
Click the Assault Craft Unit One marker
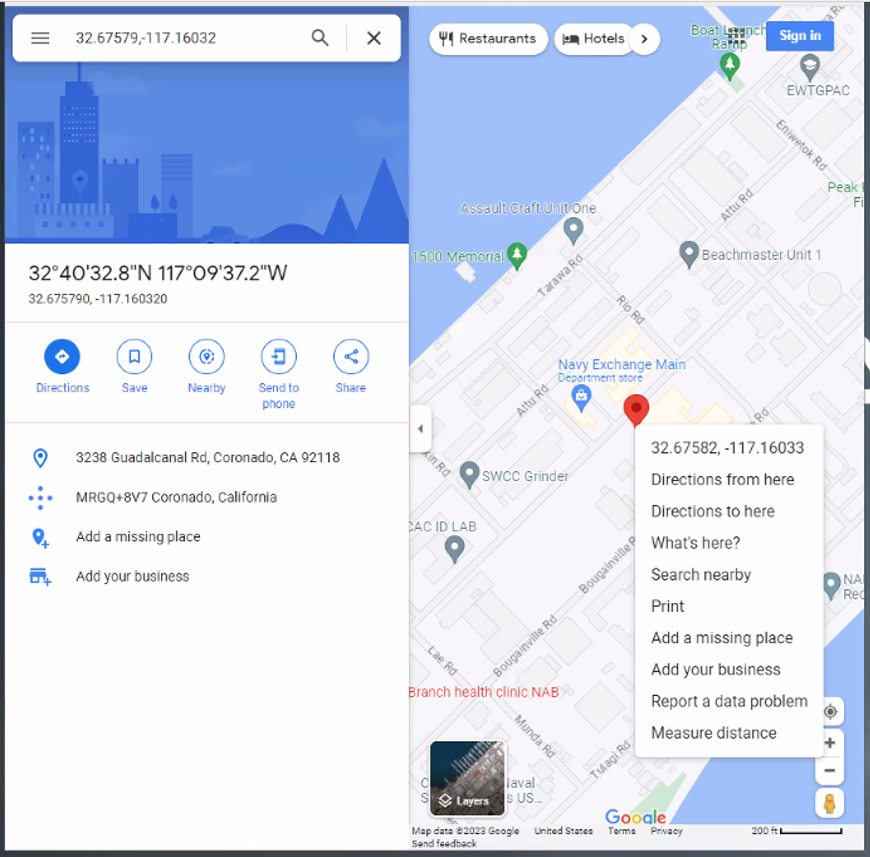tap(573, 230)
